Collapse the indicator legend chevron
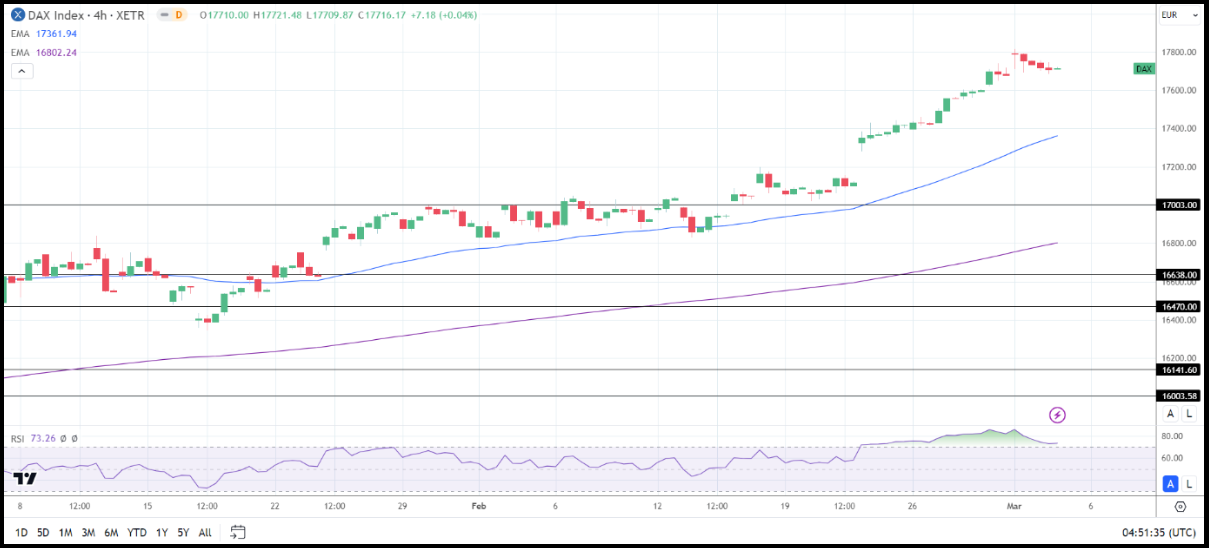 pyautogui.click(x=22, y=71)
